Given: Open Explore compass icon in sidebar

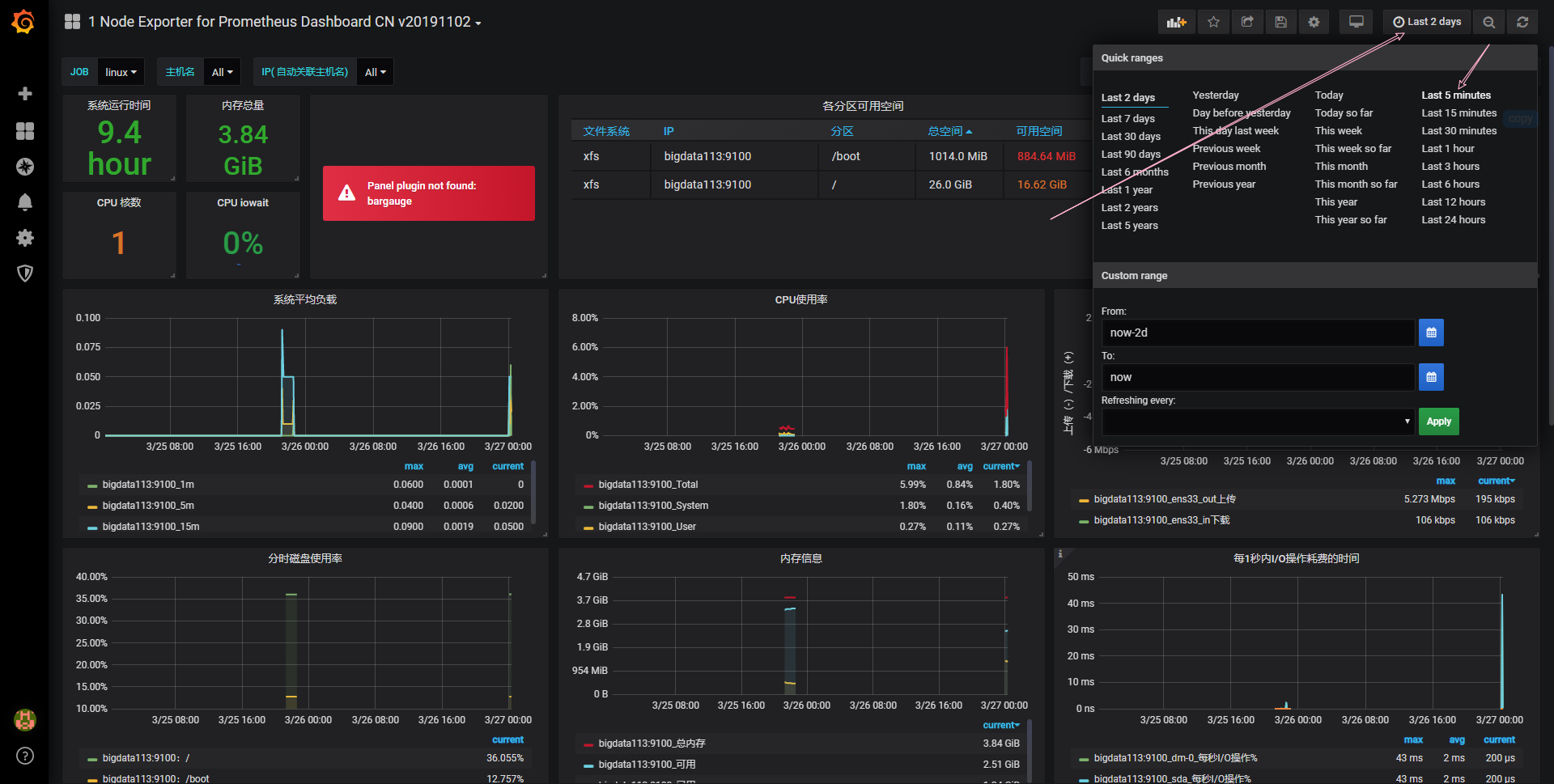Looking at the screenshot, I should [25, 167].
